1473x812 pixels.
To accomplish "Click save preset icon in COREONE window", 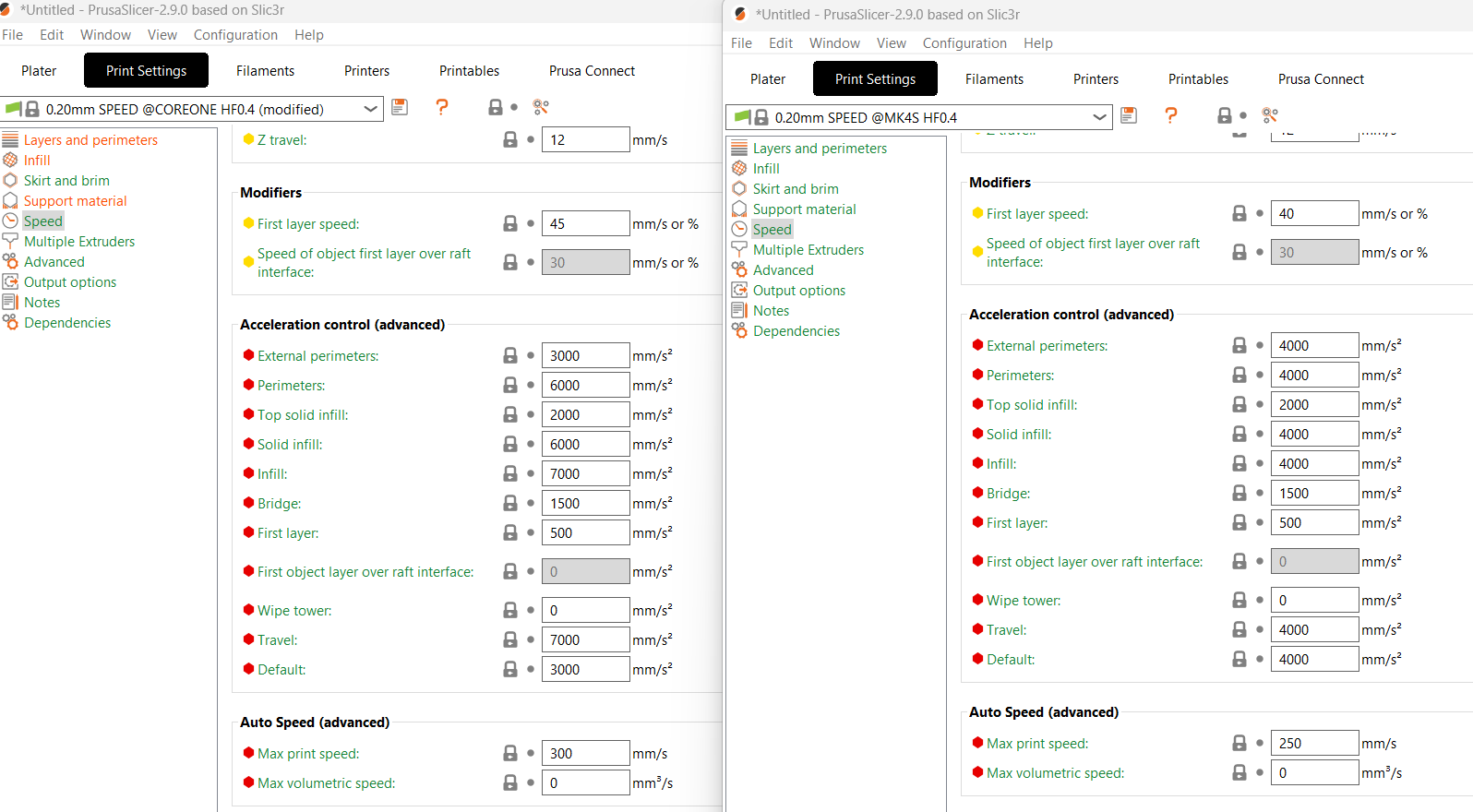I will click(x=400, y=107).
